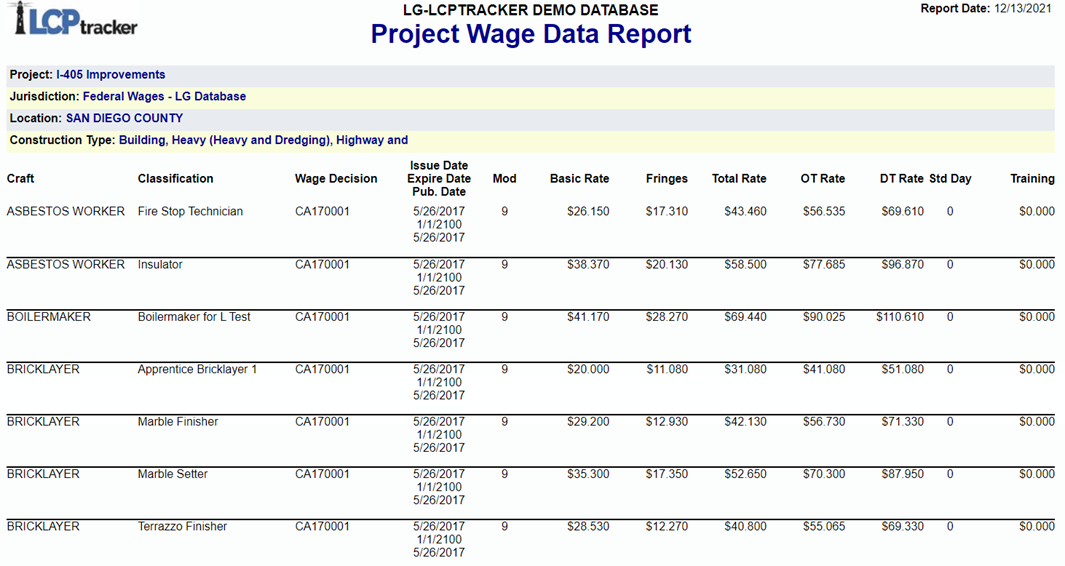Select the Terrazzo Finisher classification
Screen dimensions: 1065x566
(182, 527)
